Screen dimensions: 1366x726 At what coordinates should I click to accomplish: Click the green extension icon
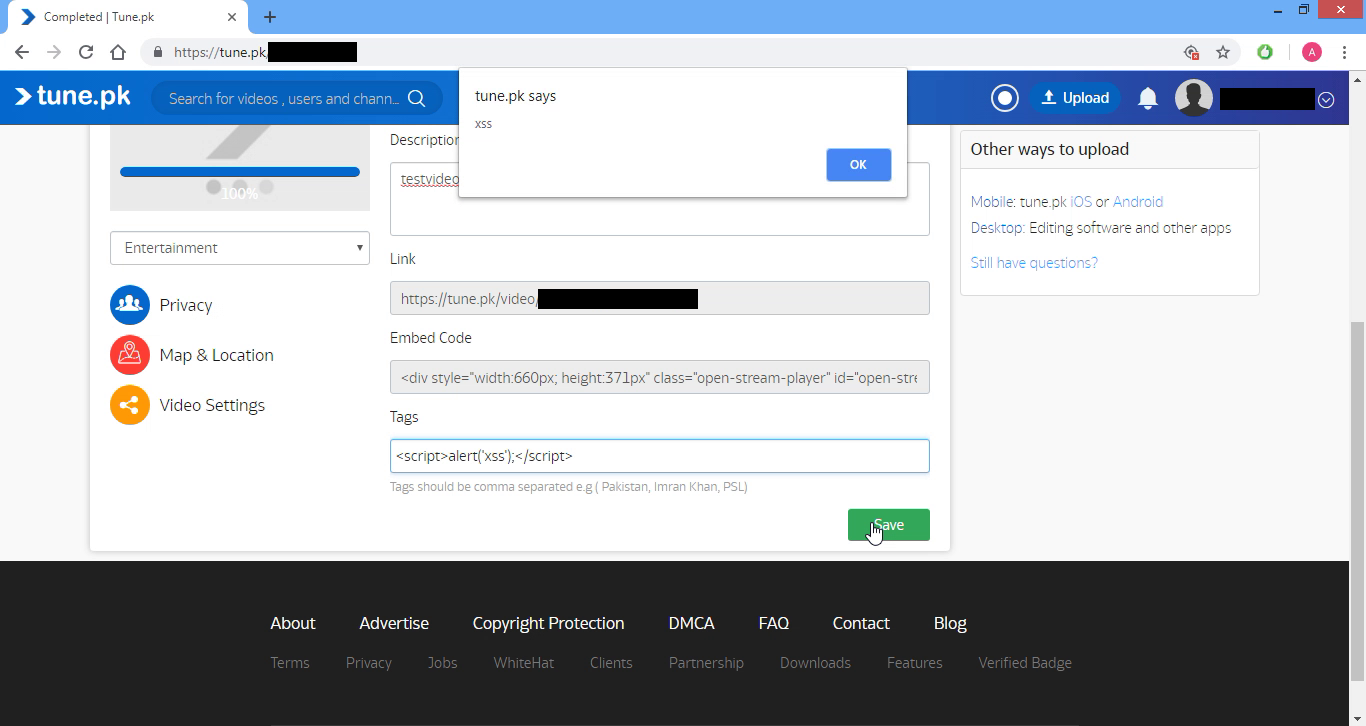(1265, 52)
